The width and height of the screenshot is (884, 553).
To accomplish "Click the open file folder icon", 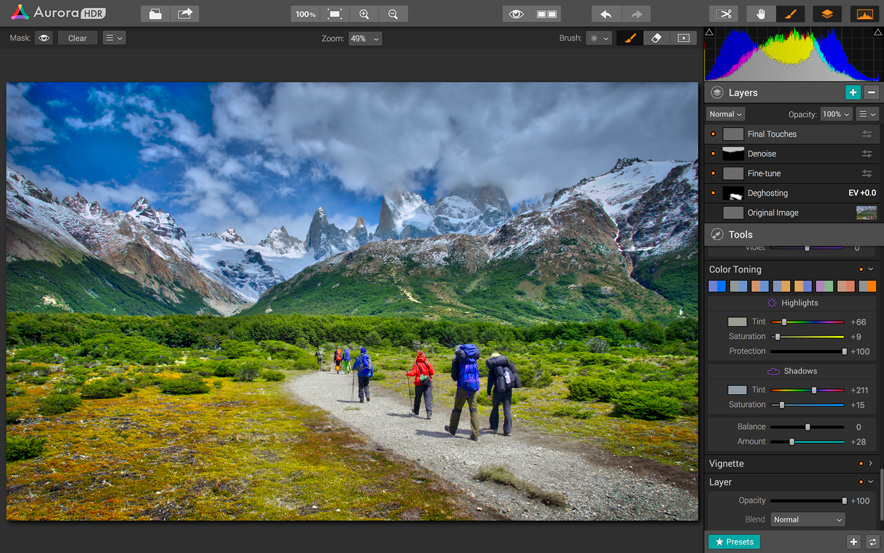I will [154, 14].
